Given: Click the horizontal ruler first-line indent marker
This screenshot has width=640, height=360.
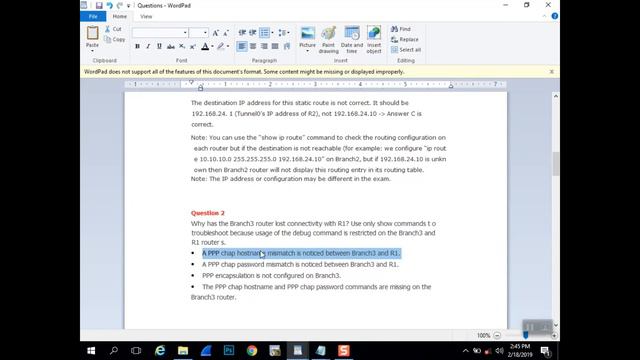Looking at the screenshot, I should click(x=191, y=82).
